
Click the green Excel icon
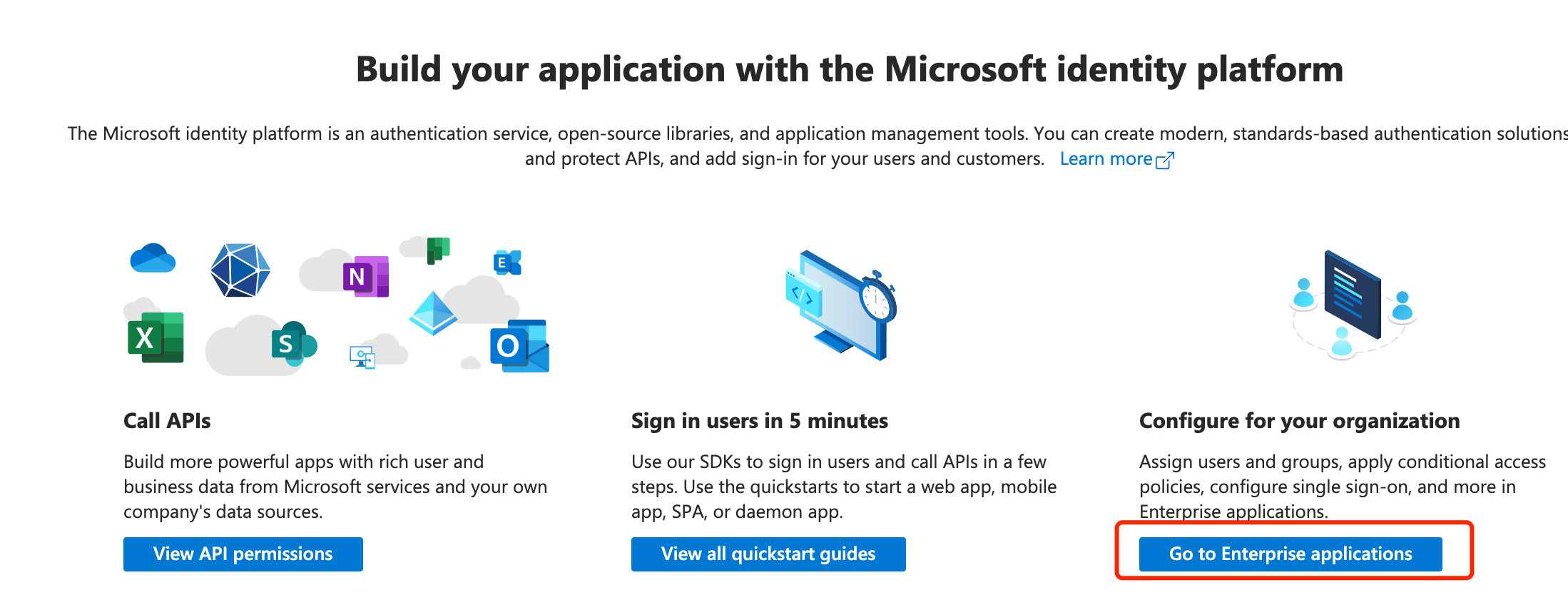coord(156,337)
